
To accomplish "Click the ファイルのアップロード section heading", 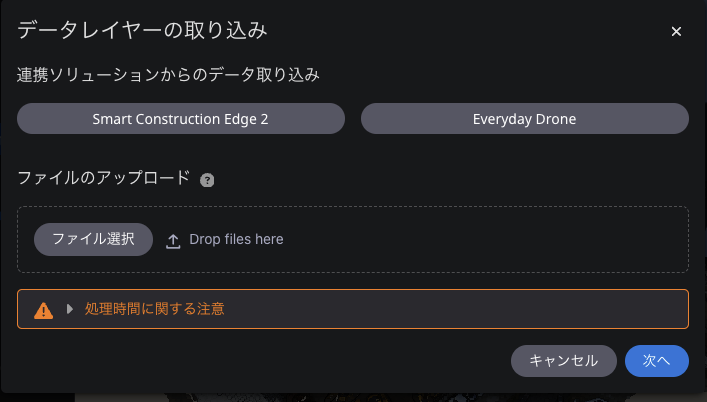I will 104,178.
